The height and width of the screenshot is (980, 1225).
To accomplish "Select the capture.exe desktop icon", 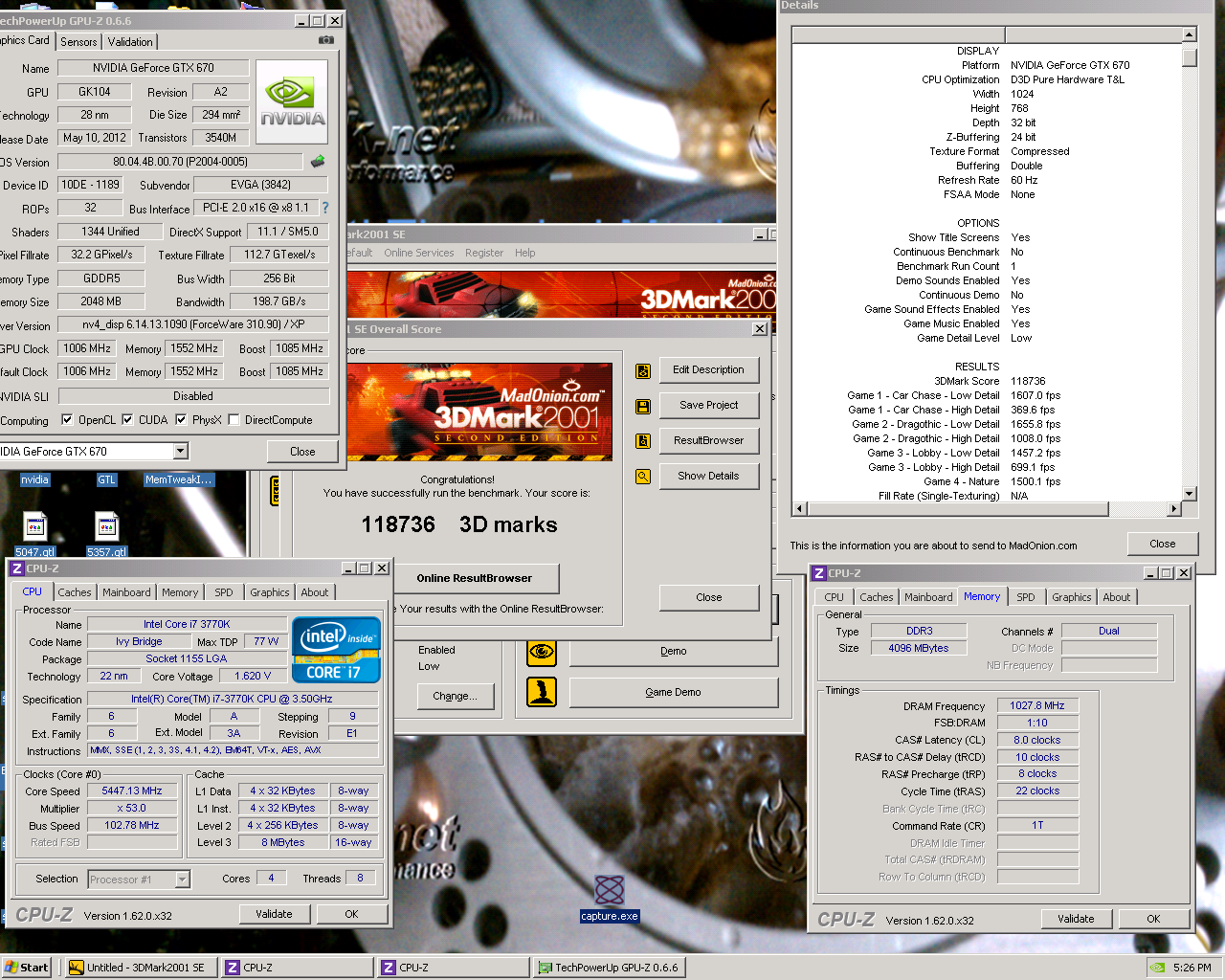I will point(610,898).
